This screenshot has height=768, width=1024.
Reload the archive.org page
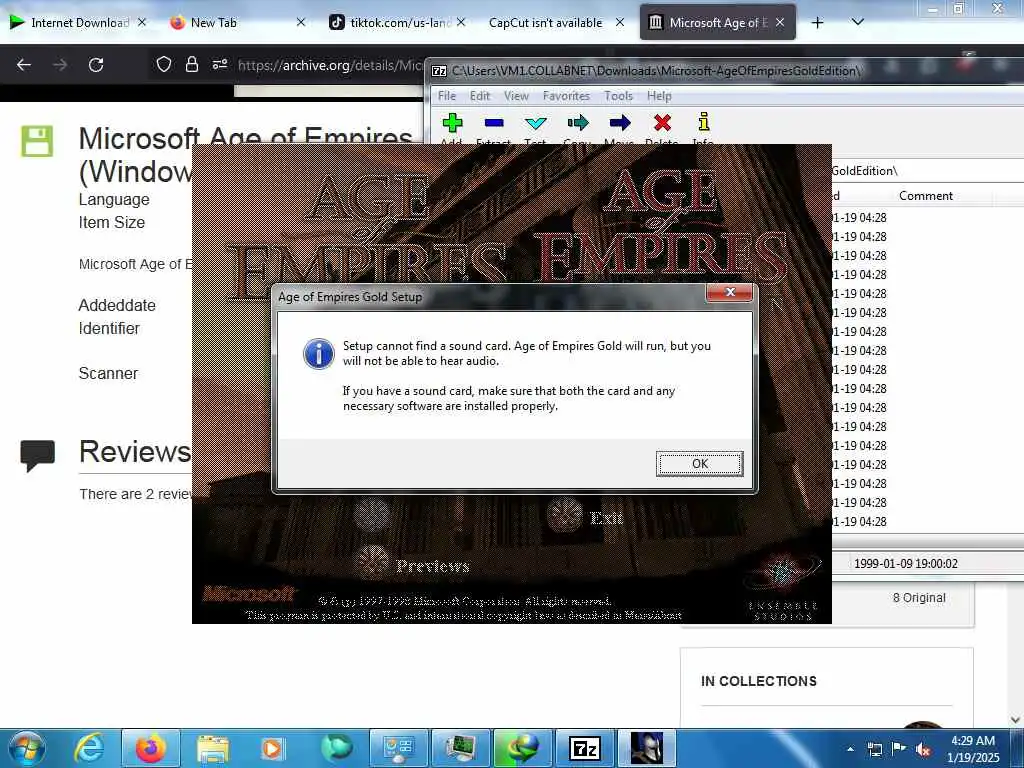tap(96, 65)
